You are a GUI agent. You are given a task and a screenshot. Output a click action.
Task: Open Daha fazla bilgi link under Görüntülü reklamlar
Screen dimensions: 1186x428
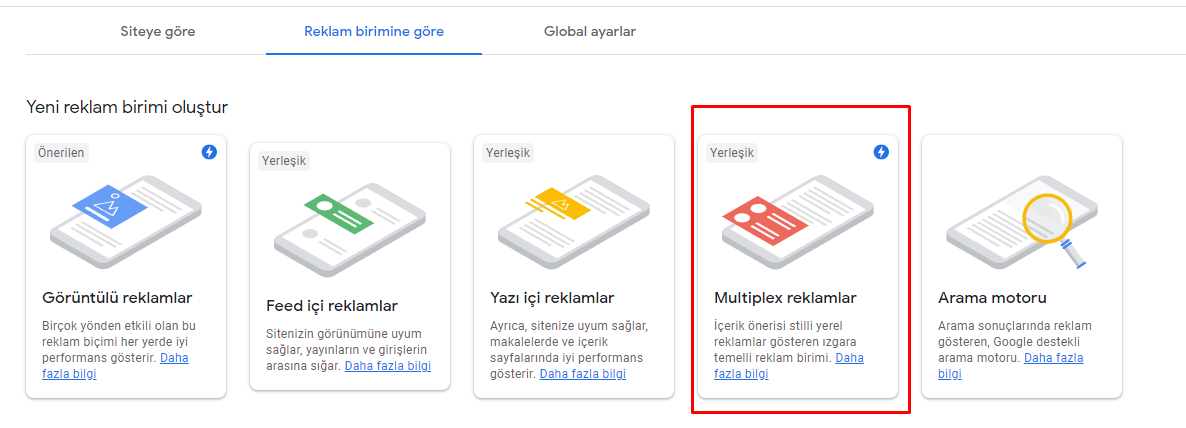click(115, 365)
